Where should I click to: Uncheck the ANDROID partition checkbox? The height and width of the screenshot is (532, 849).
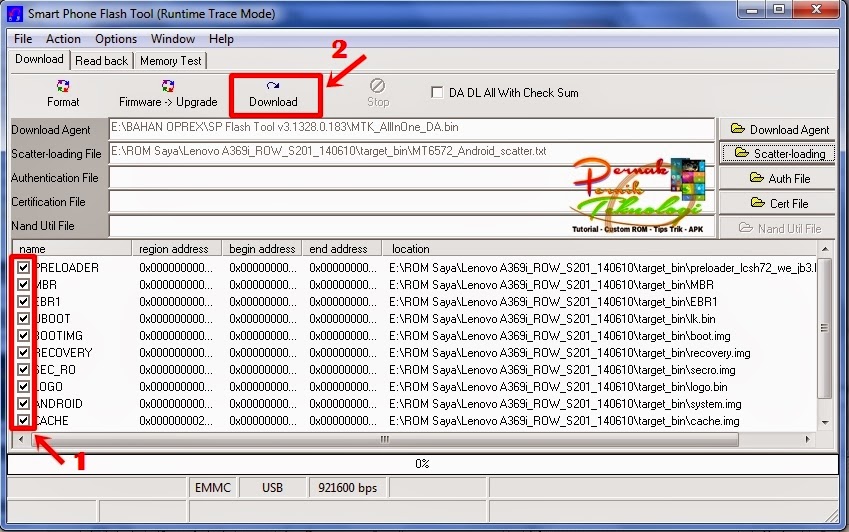[x=23, y=404]
